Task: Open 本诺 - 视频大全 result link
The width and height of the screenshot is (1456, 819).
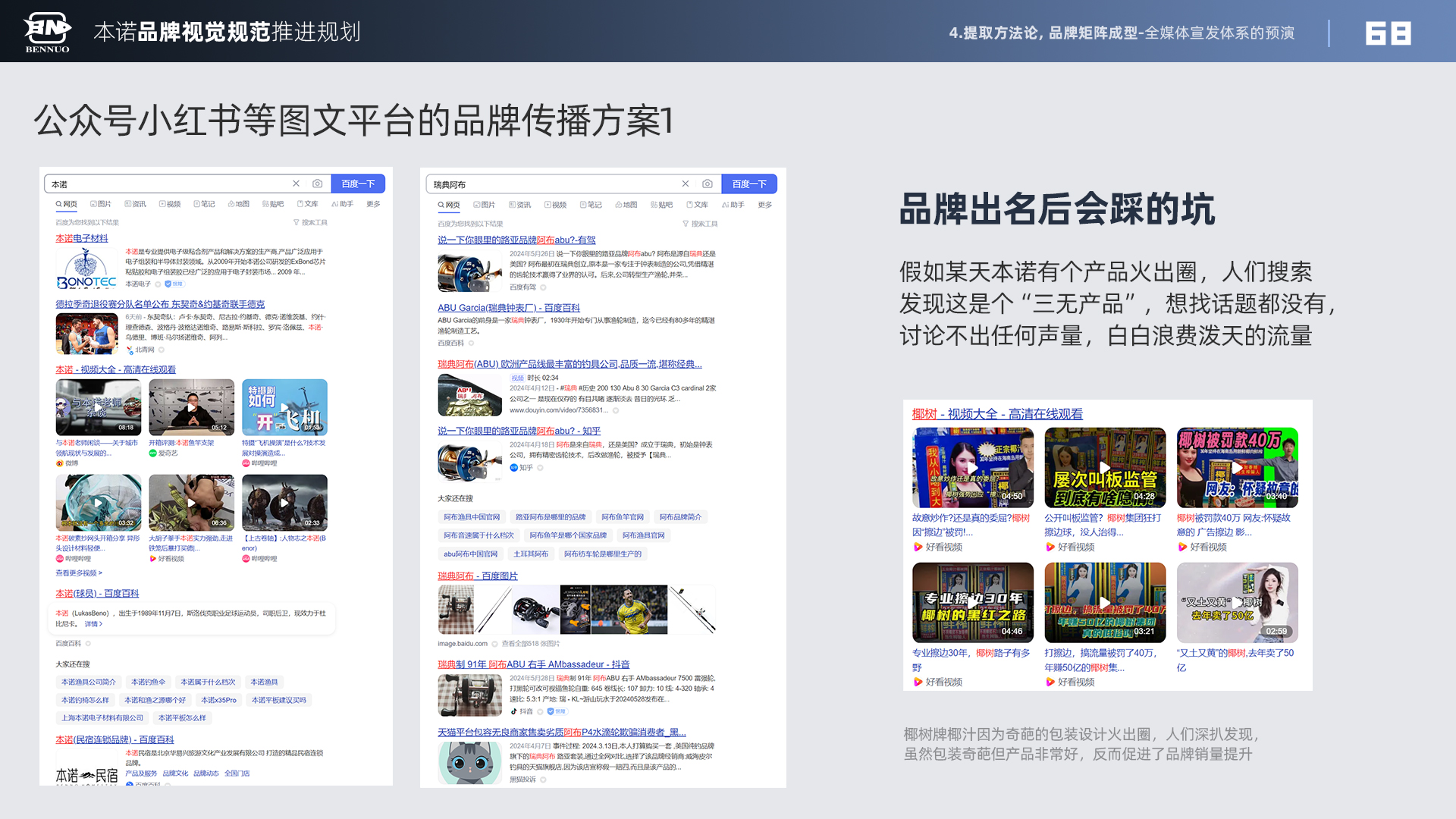Action: 115,370
